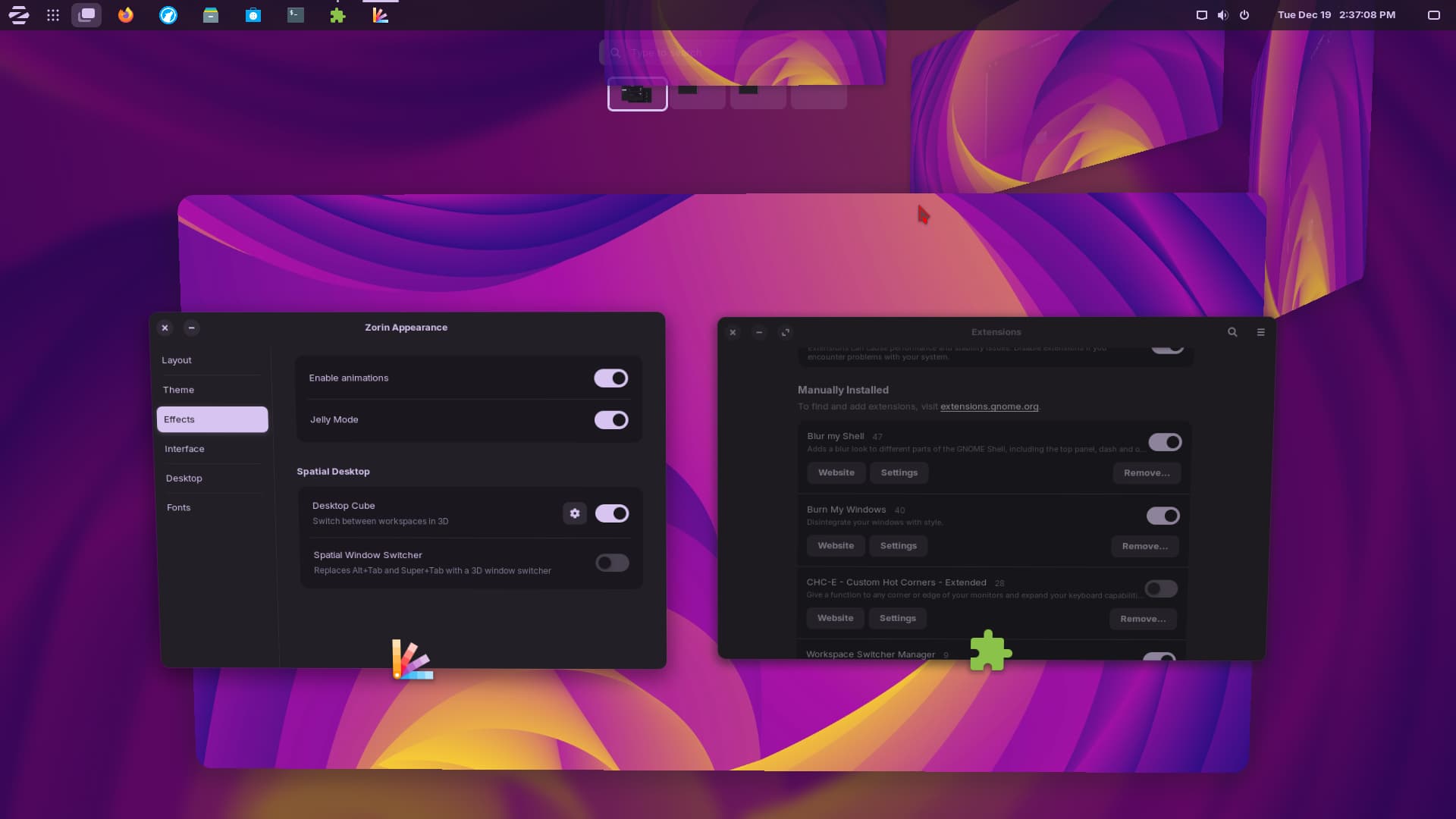Open the Extensions hamburger menu
Image resolution: width=1456 pixels, height=819 pixels.
point(1260,332)
